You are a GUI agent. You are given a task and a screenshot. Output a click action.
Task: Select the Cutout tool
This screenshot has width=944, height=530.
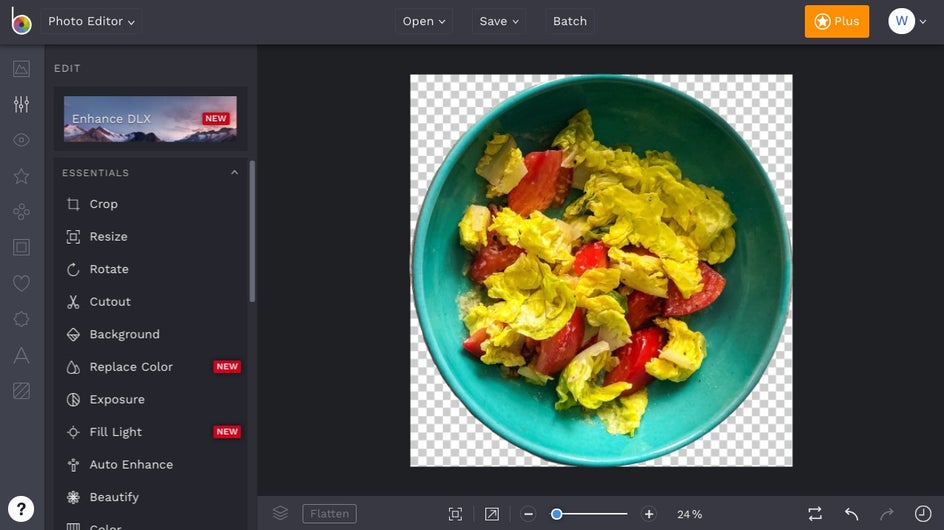[151, 302]
